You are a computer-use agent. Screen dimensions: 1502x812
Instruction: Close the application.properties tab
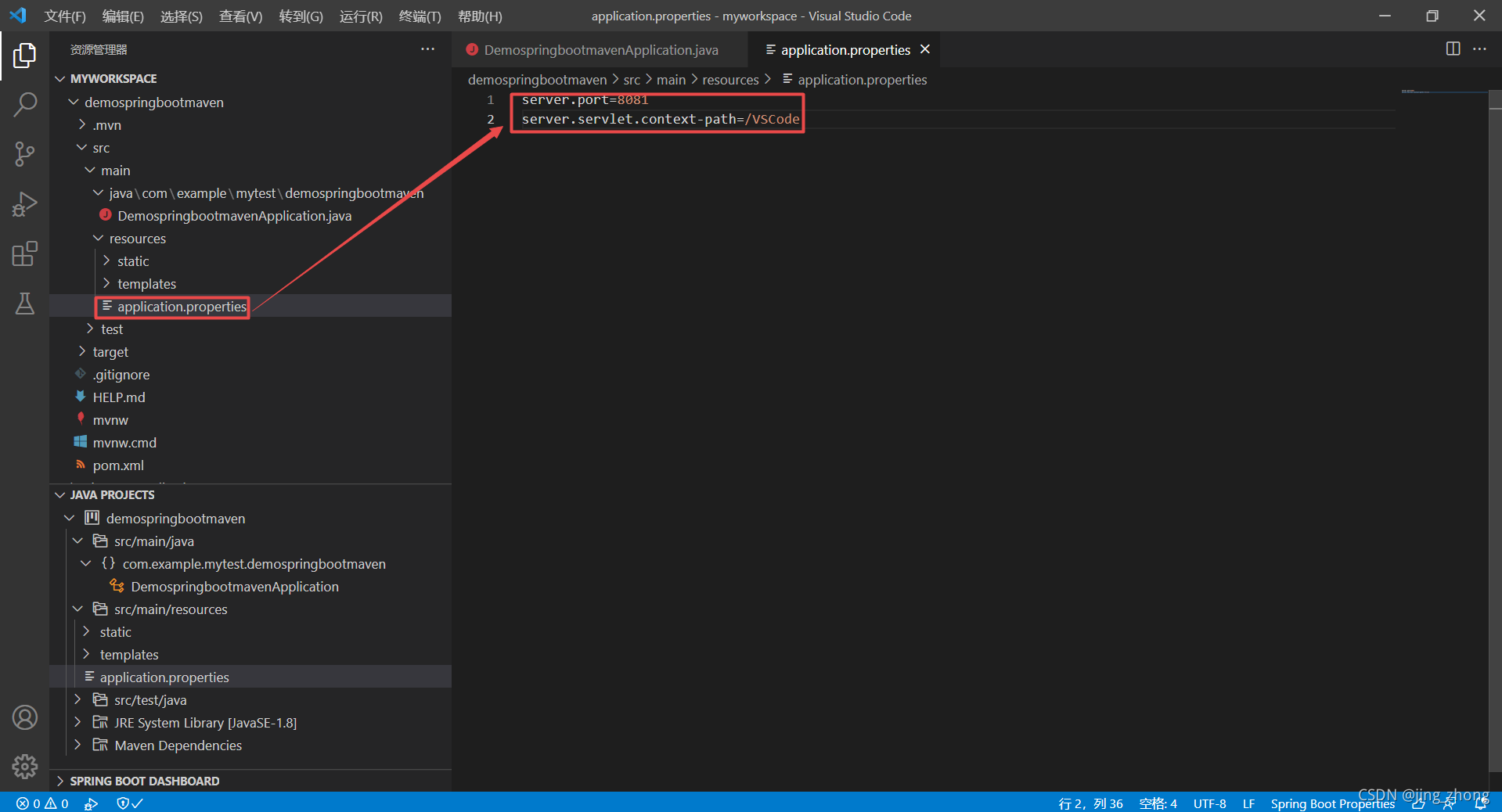[x=925, y=49]
